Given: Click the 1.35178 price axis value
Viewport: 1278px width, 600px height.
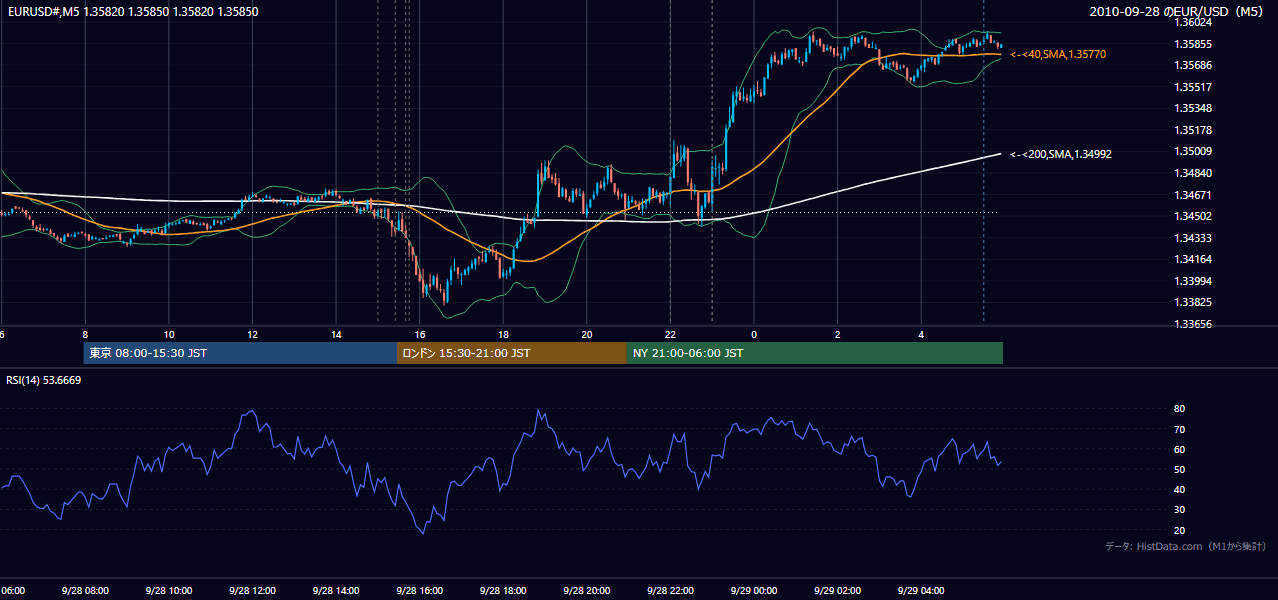Looking at the screenshot, I should coord(1193,130).
